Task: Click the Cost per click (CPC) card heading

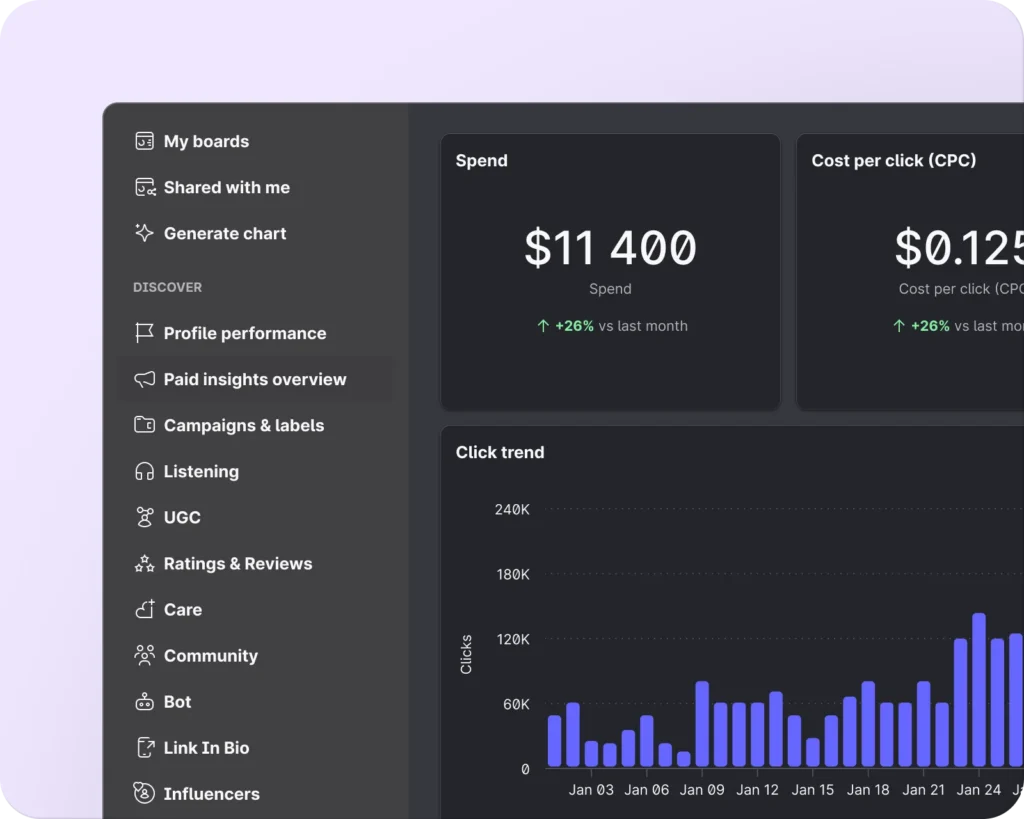Action: coord(893,160)
